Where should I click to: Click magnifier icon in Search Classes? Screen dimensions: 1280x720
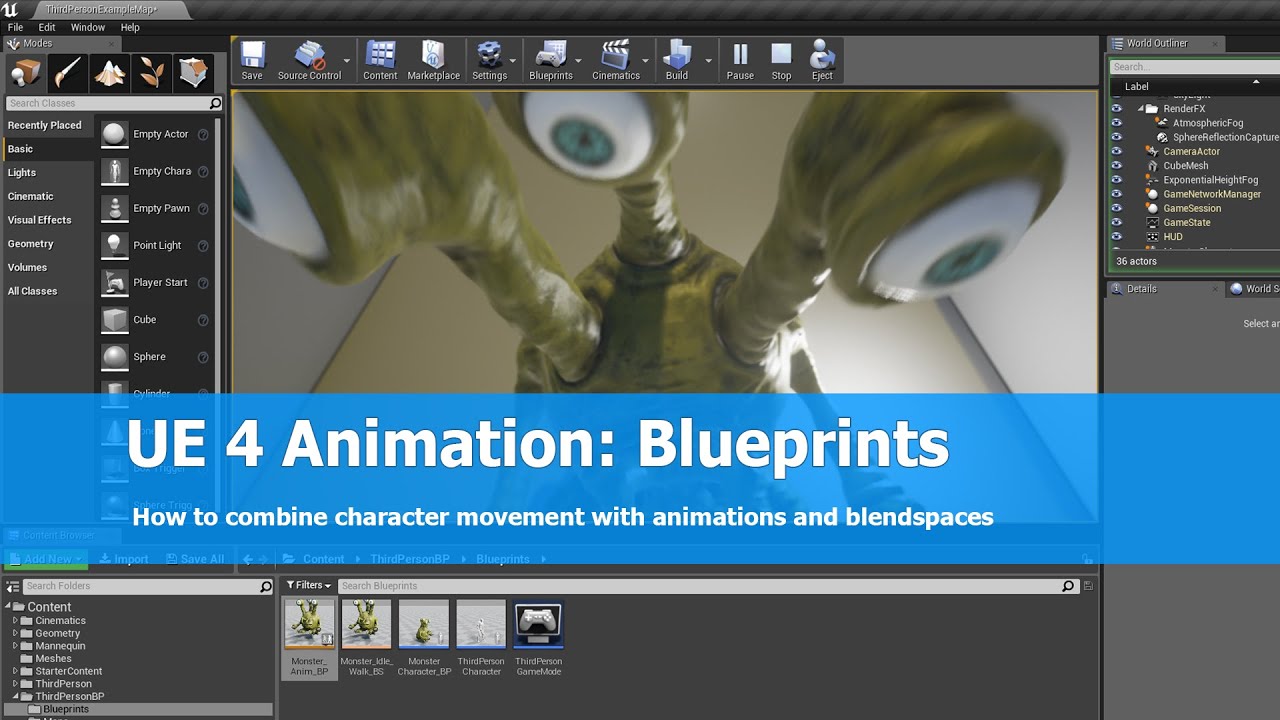click(215, 103)
